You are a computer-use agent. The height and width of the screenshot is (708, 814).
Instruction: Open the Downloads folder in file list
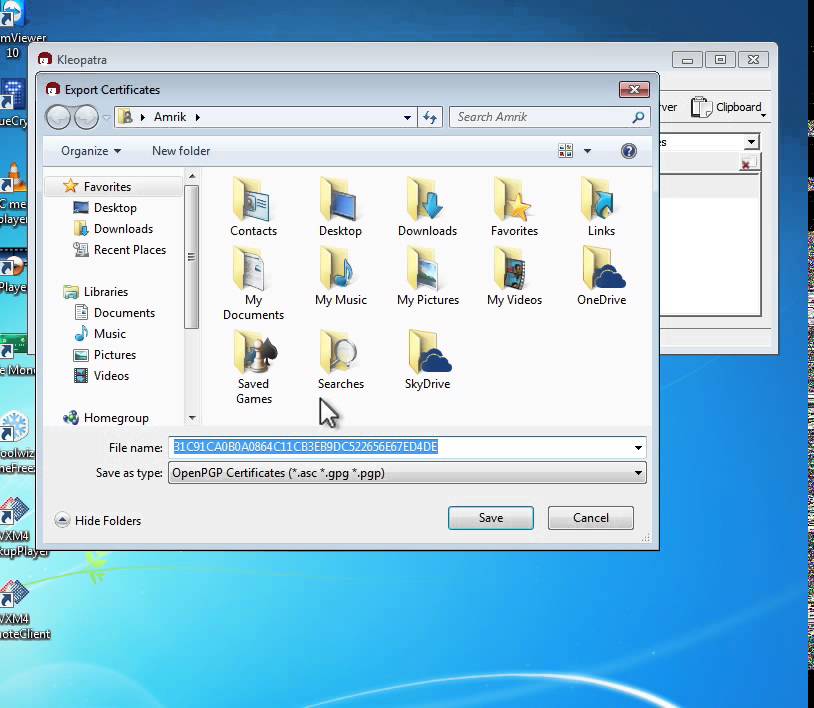pyautogui.click(x=427, y=207)
